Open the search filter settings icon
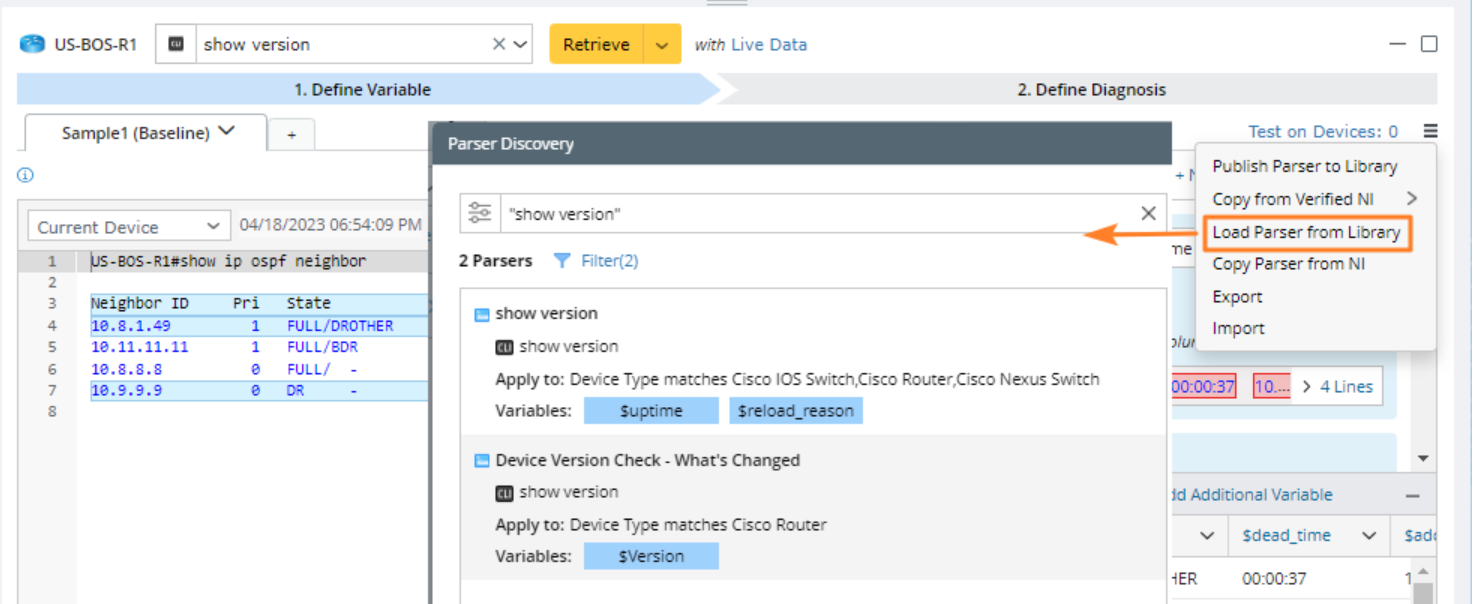The image size is (1473, 604). pyautogui.click(x=480, y=213)
